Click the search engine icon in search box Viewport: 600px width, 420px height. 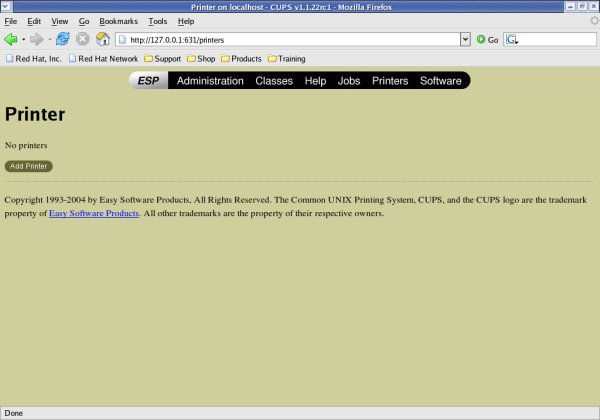pyautogui.click(x=512, y=39)
